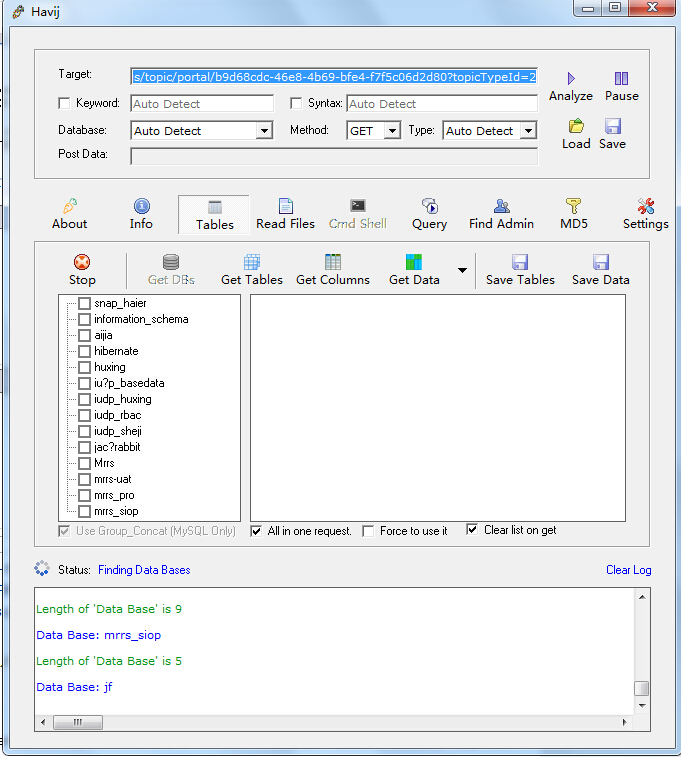Check the iudp_rbac database box
The width and height of the screenshot is (681, 757).
84,415
